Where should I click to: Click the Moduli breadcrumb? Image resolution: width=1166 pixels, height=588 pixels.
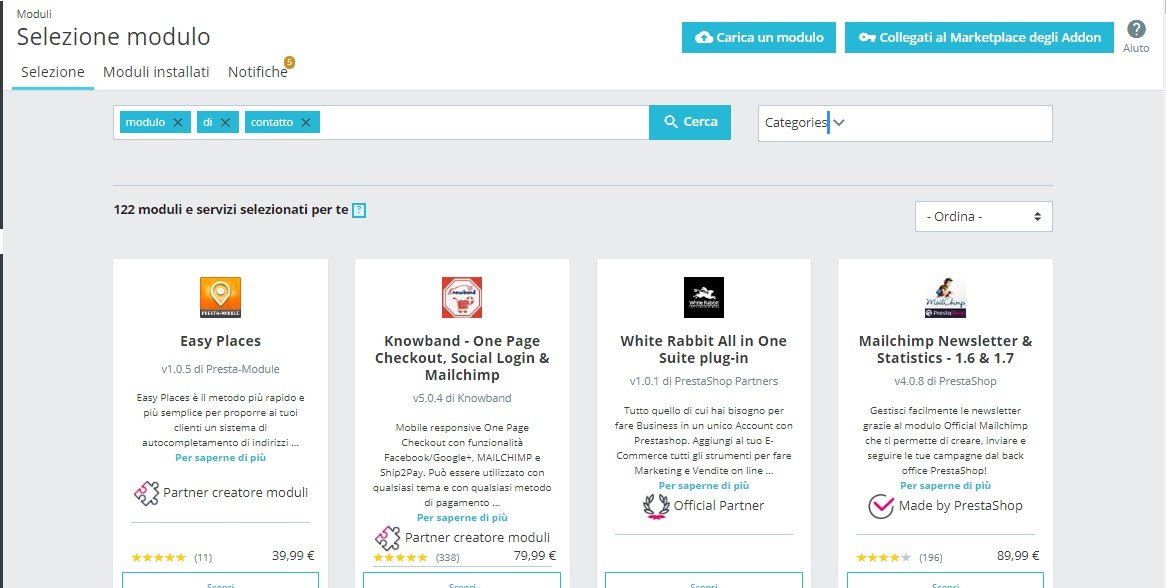(34, 14)
